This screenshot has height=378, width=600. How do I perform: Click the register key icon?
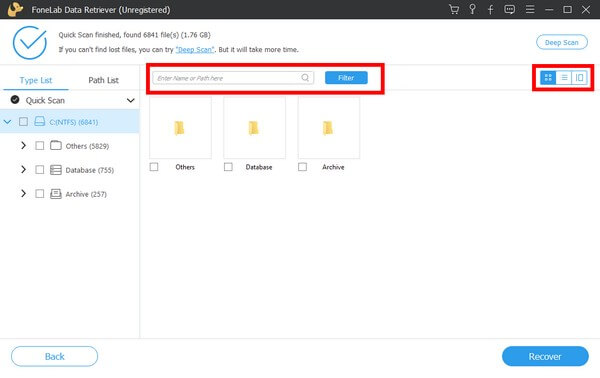click(x=473, y=10)
